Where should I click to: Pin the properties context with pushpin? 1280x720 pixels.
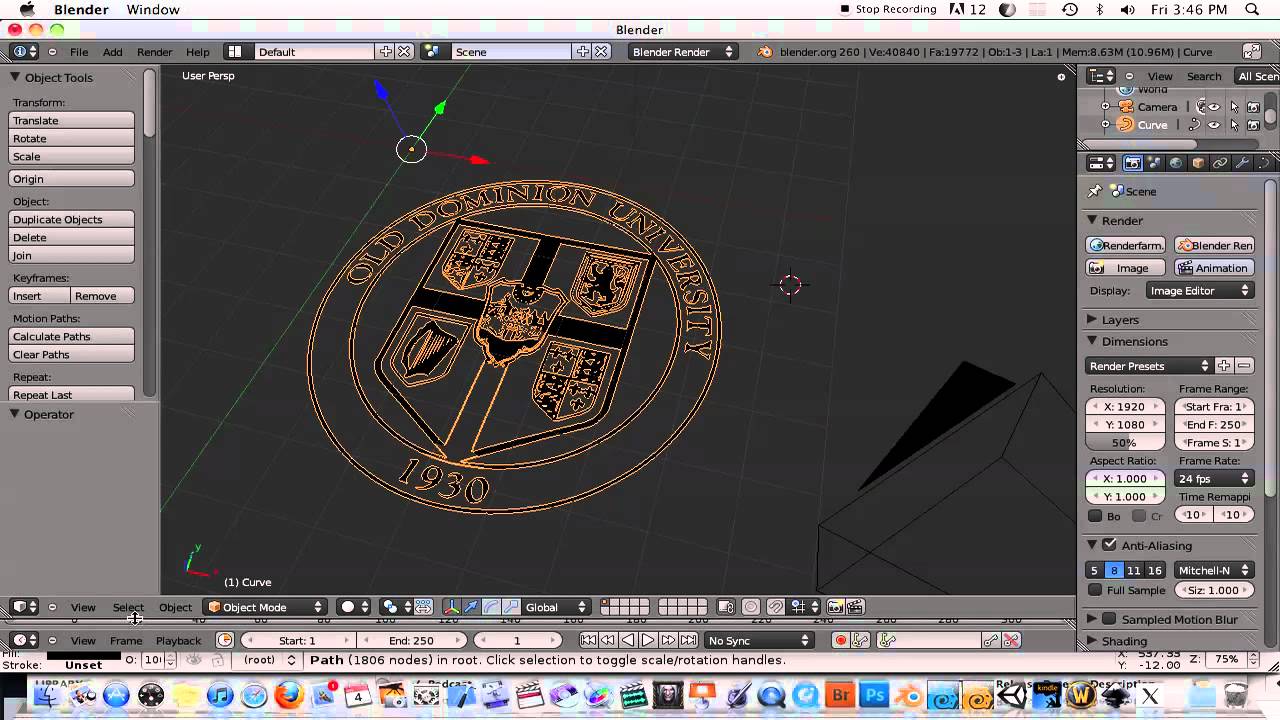pos(1095,191)
